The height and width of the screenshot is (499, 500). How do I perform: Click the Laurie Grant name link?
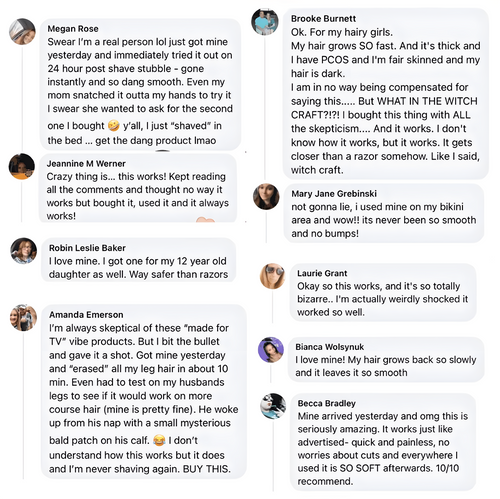[322, 273]
